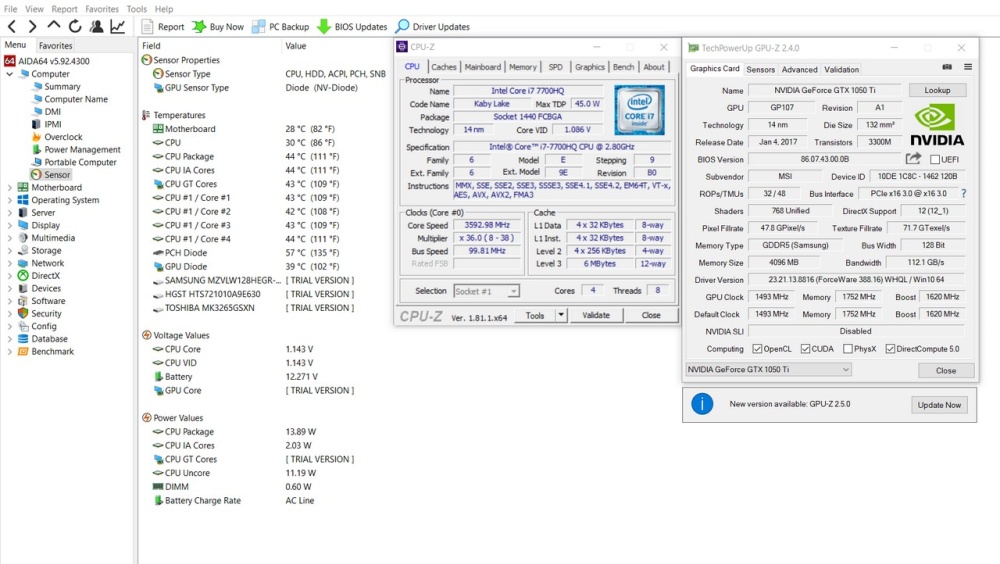Click the PC Backup toolbar button
The width and height of the screenshot is (1000, 564).
tap(281, 27)
